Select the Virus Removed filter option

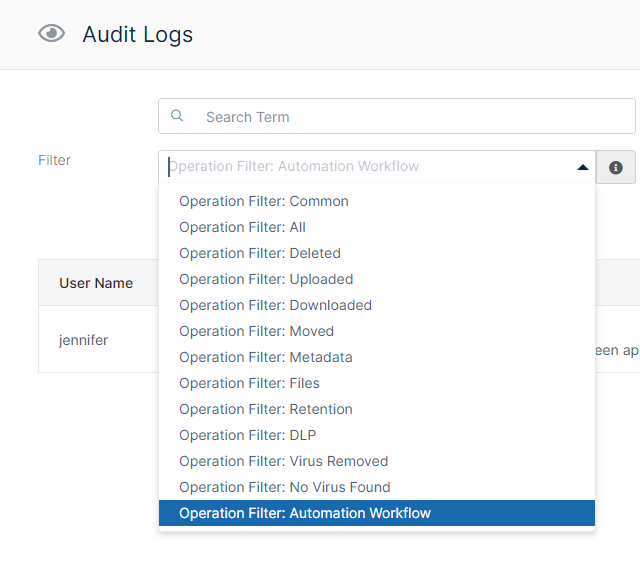[283, 461]
